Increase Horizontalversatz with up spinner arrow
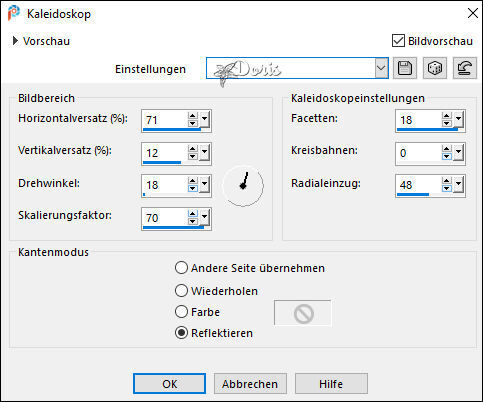The image size is (483, 402). (193, 116)
